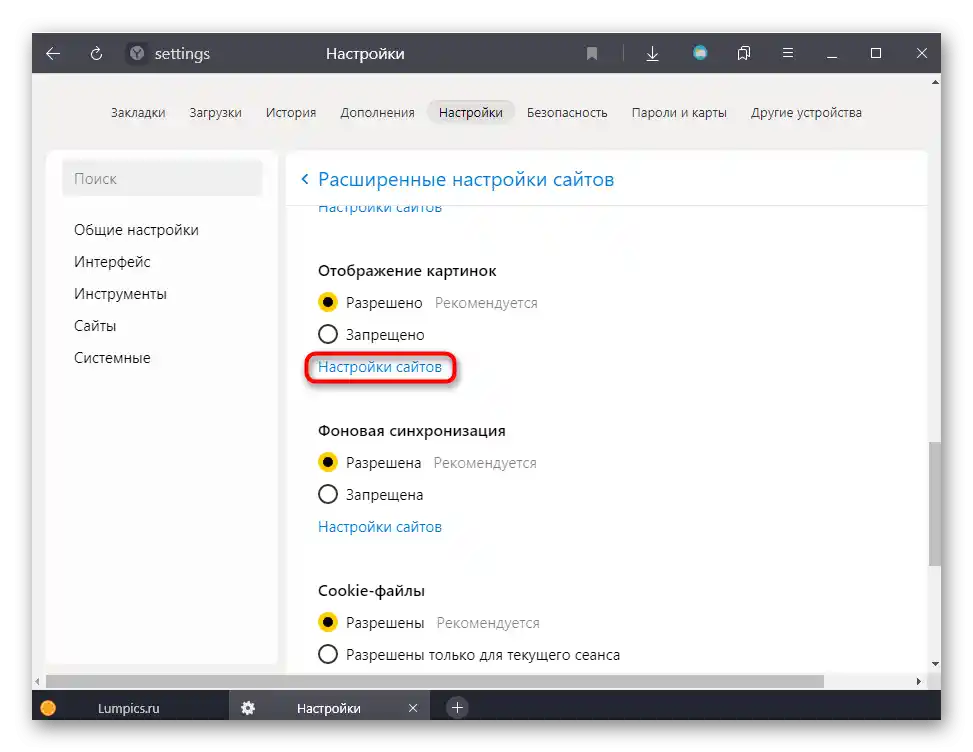Click Отображение картинок section heading
This screenshot has width=973, height=752.
[407, 271]
